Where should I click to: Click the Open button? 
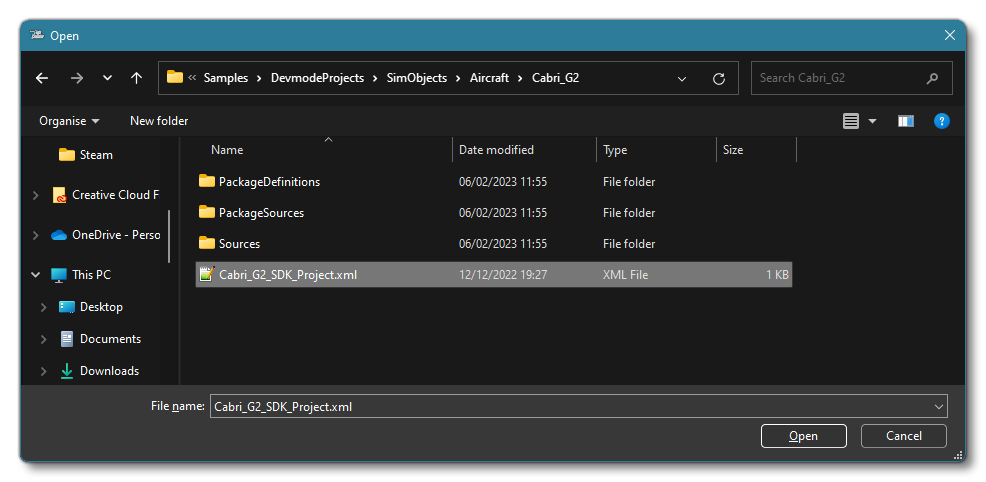point(803,436)
